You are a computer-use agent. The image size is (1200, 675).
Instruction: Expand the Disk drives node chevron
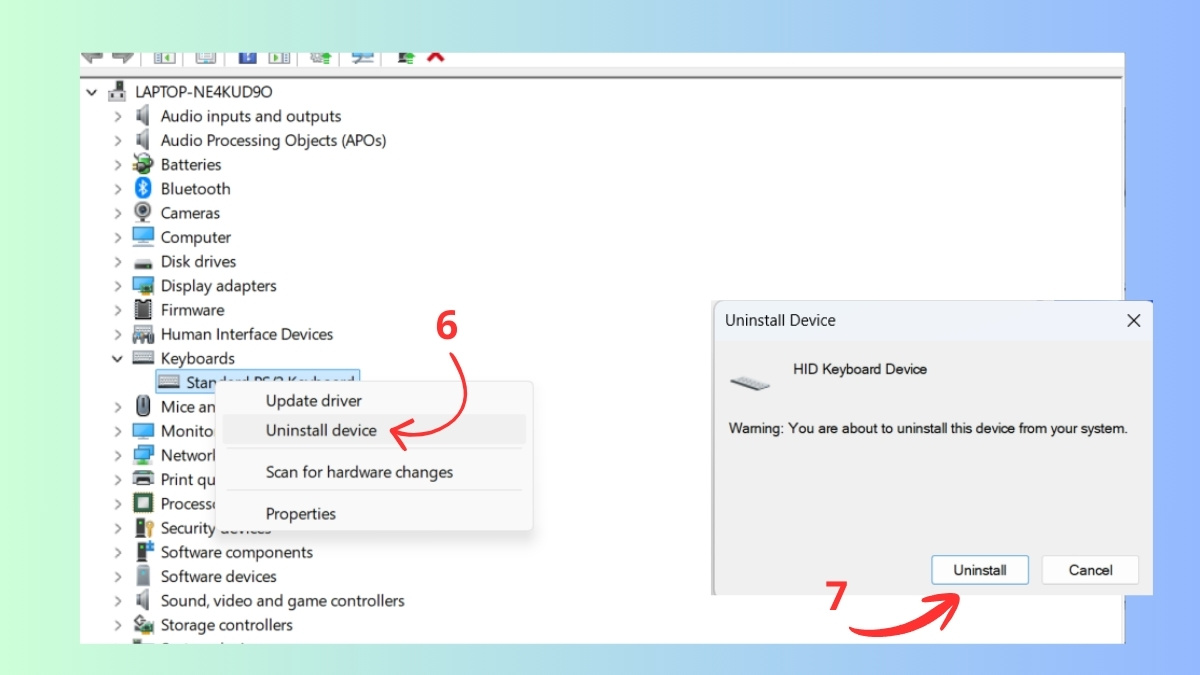(x=118, y=261)
